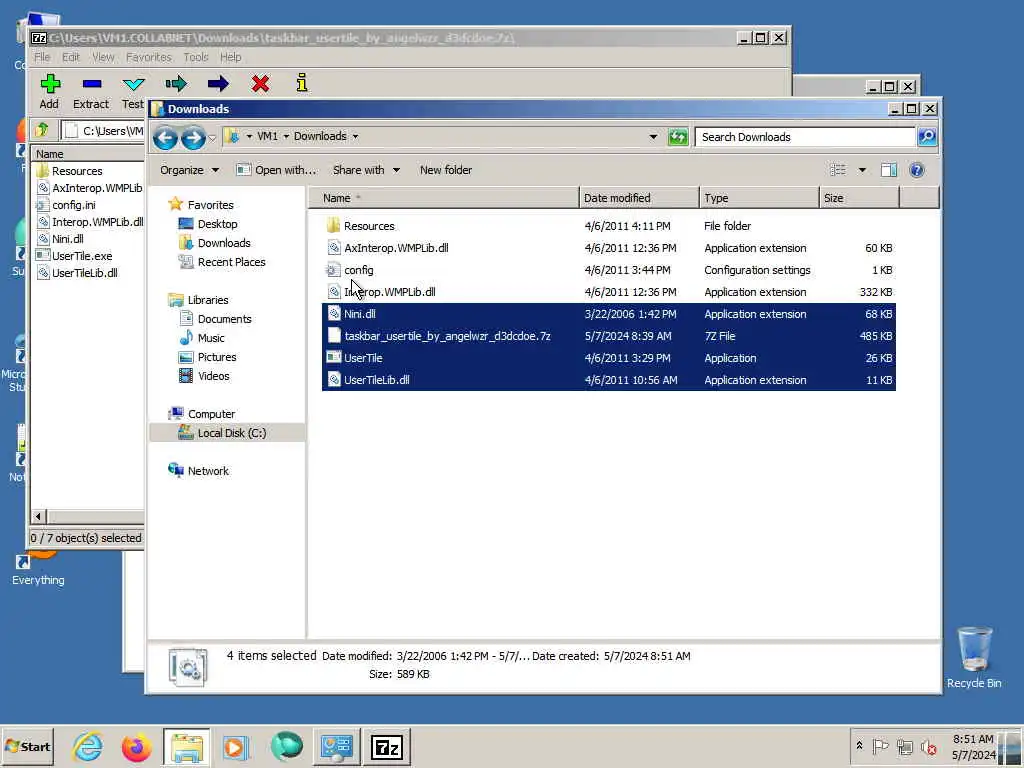Click the 7-Zip Add button

click(50, 91)
